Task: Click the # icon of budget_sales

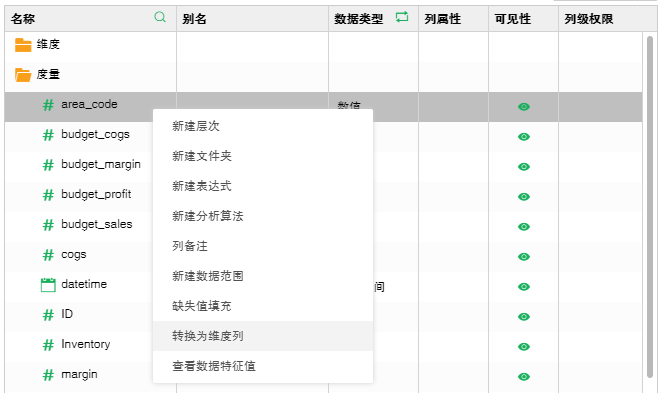Action: 48,225
